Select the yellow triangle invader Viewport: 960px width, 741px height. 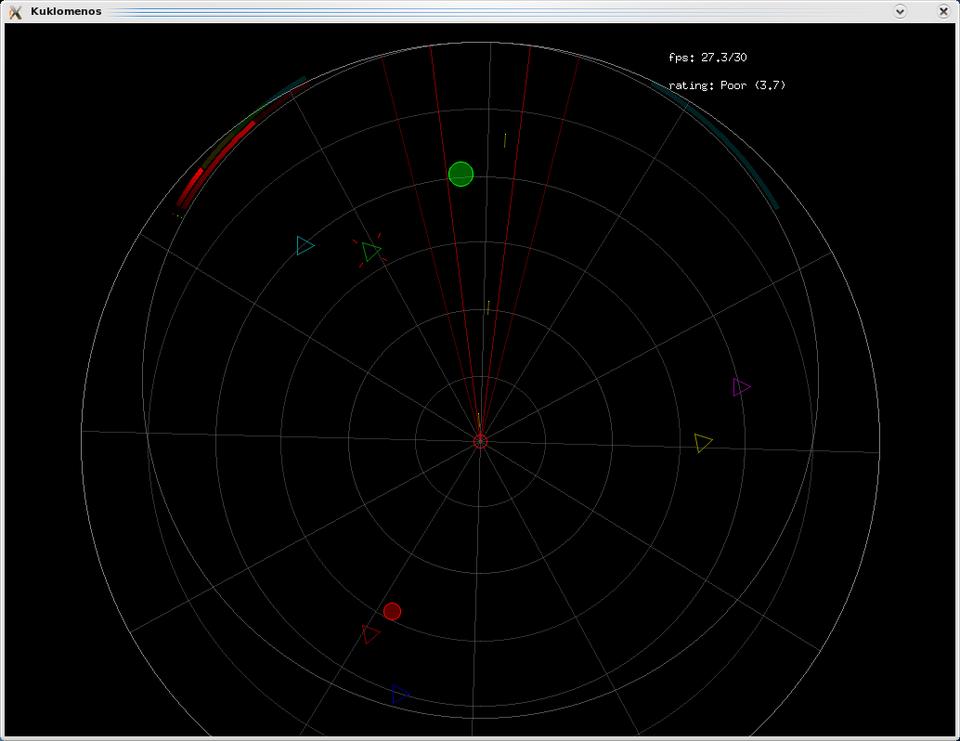point(703,442)
